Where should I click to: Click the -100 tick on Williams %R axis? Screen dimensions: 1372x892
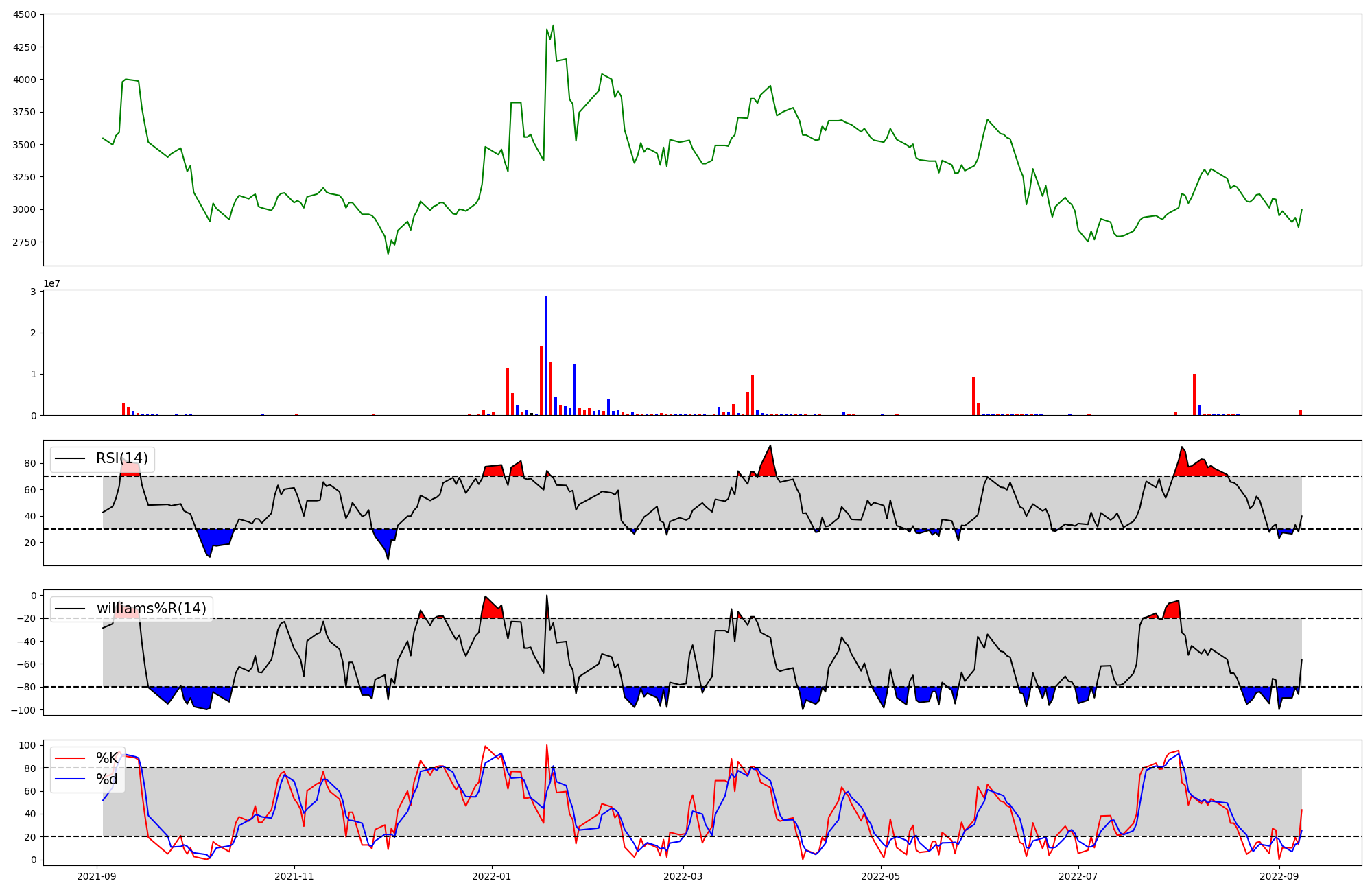[23, 709]
